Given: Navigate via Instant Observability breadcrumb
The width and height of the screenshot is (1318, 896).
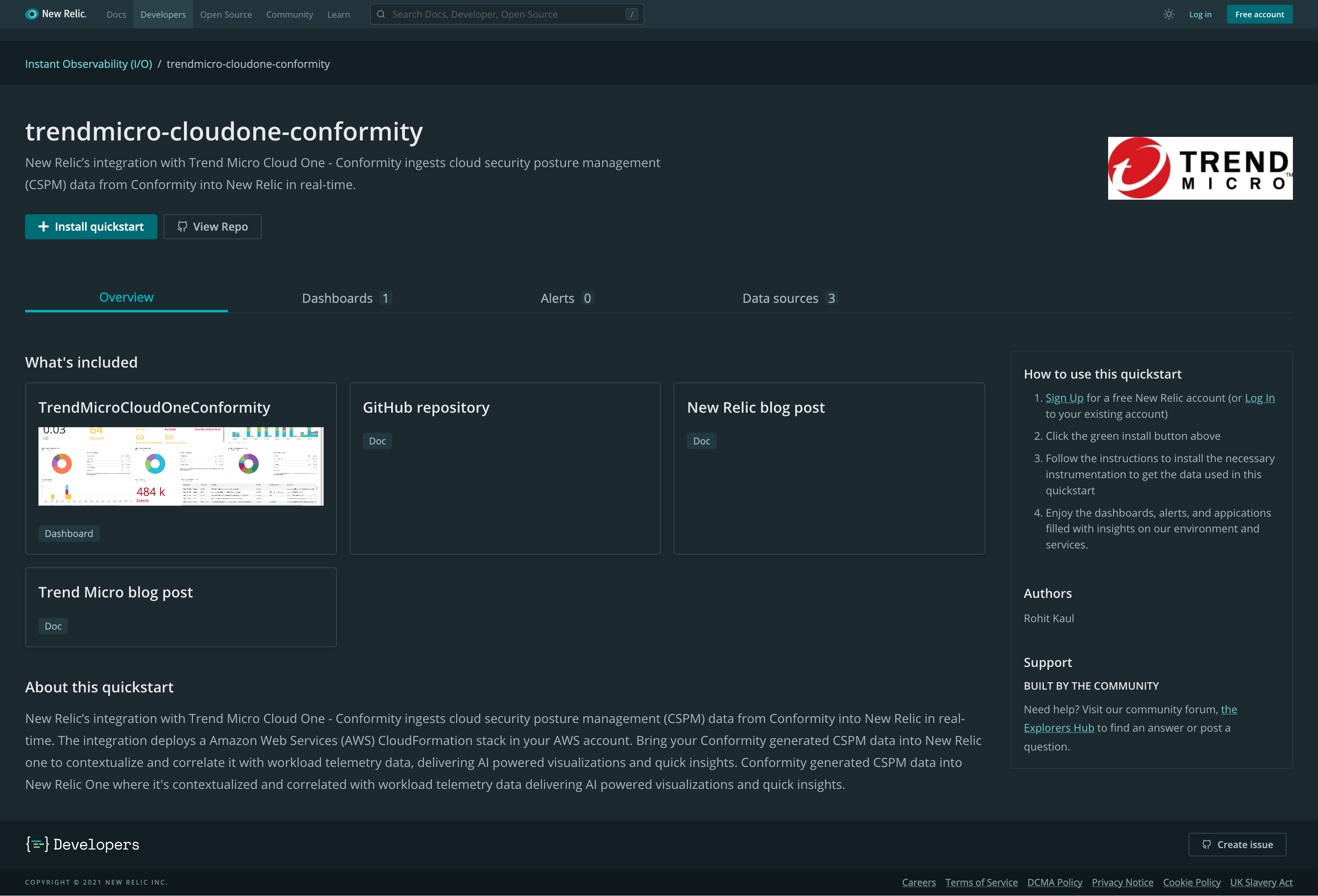Looking at the screenshot, I should pos(88,64).
